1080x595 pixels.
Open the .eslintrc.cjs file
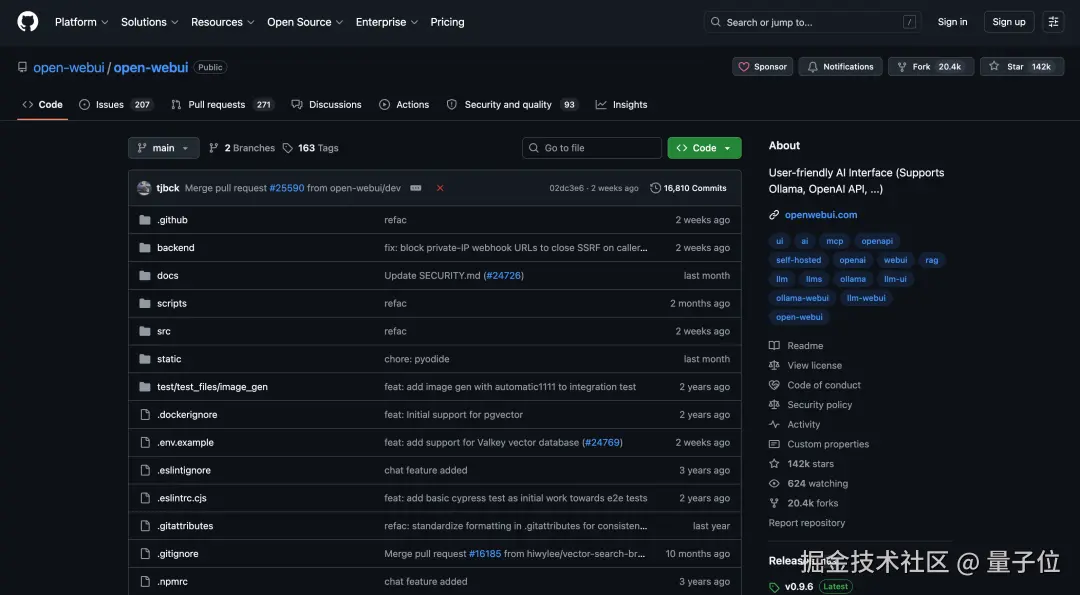pyautogui.click(x=182, y=498)
